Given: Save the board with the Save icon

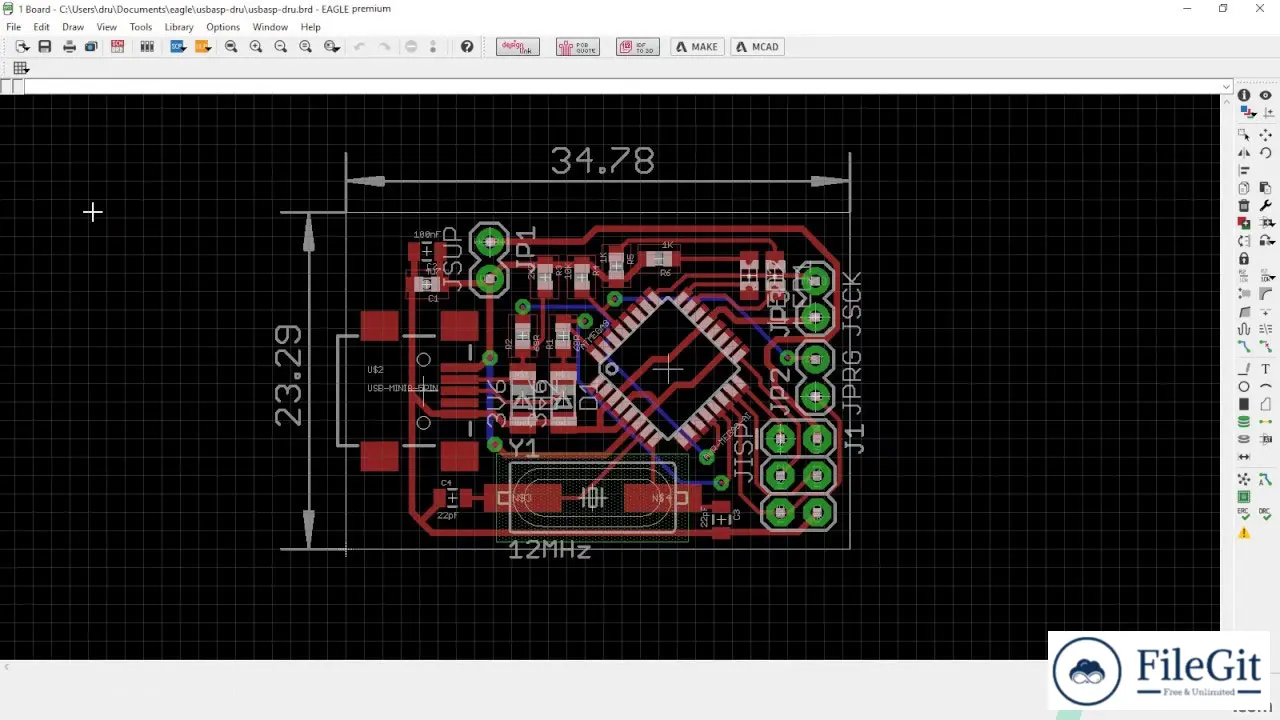Looking at the screenshot, I should (44, 47).
